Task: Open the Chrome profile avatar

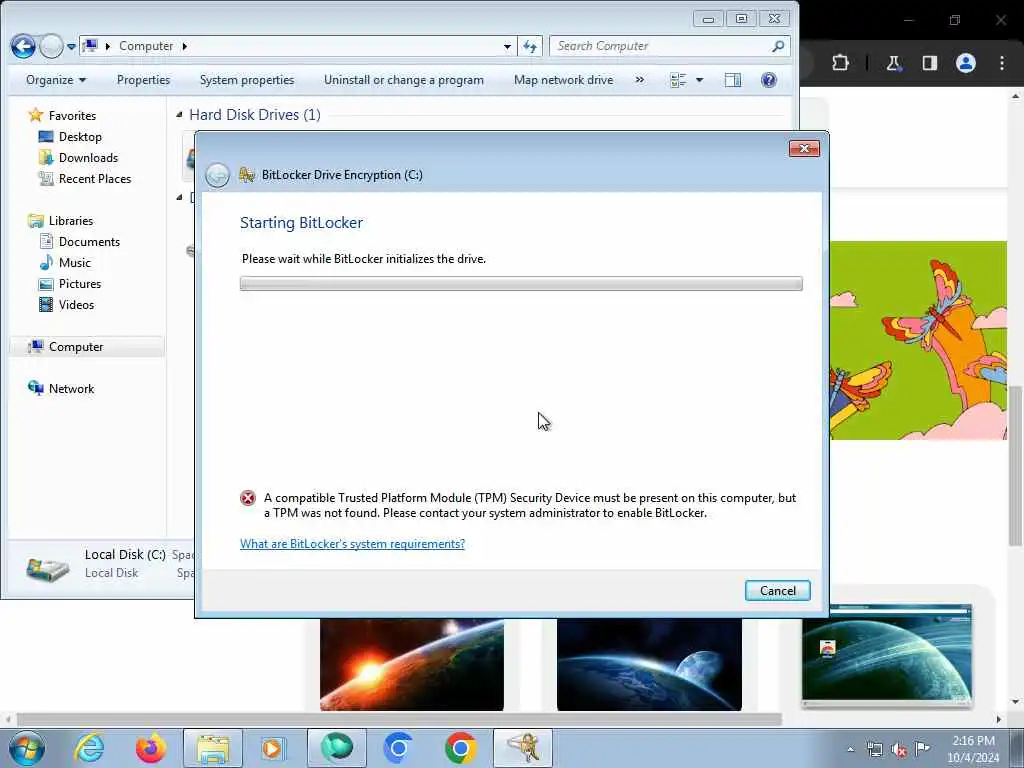Action: tap(966, 63)
